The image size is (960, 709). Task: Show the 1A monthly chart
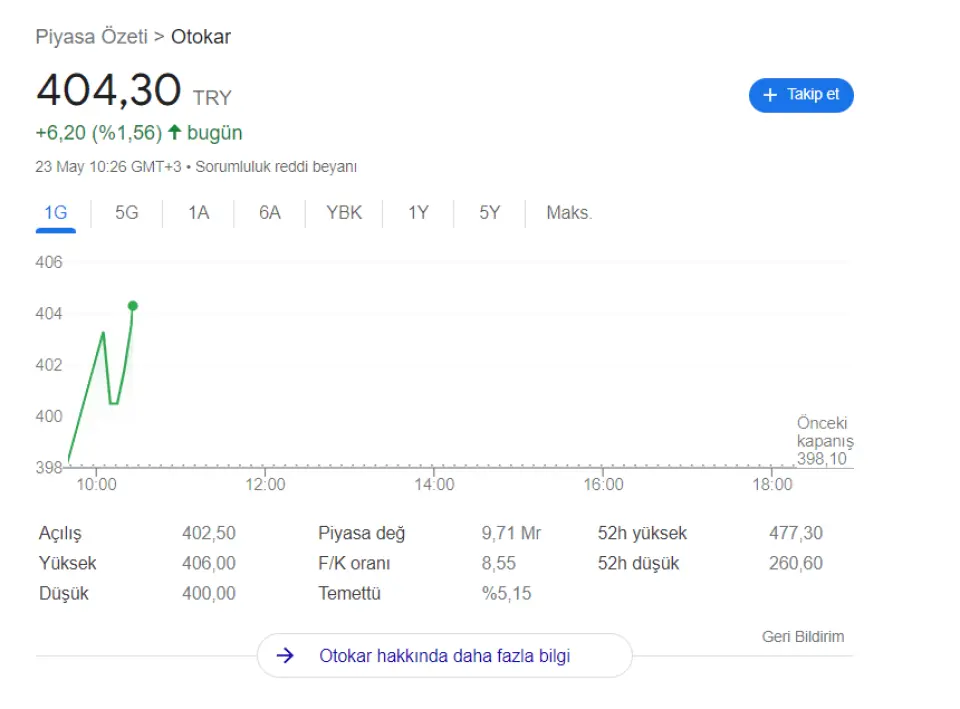tap(198, 212)
